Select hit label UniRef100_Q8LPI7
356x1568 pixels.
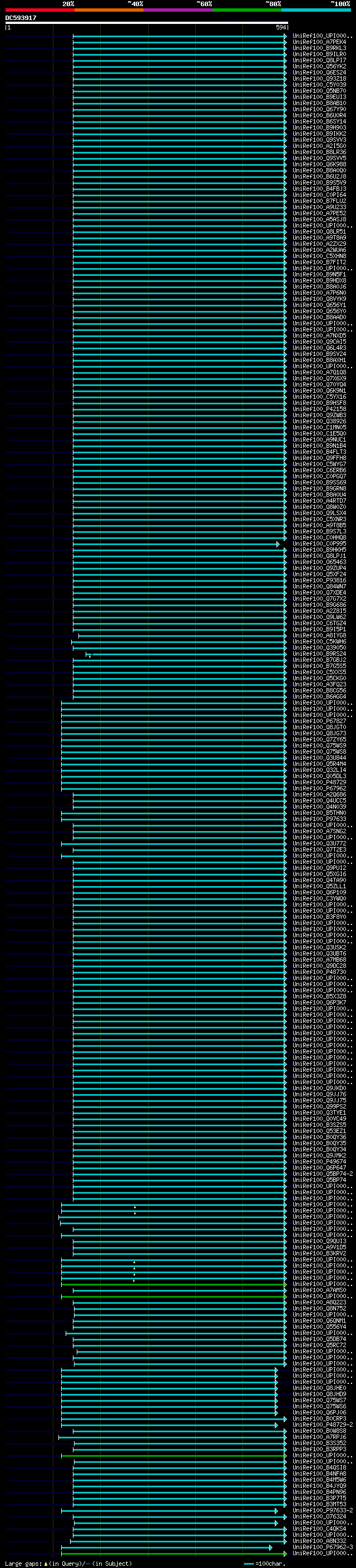319,60
